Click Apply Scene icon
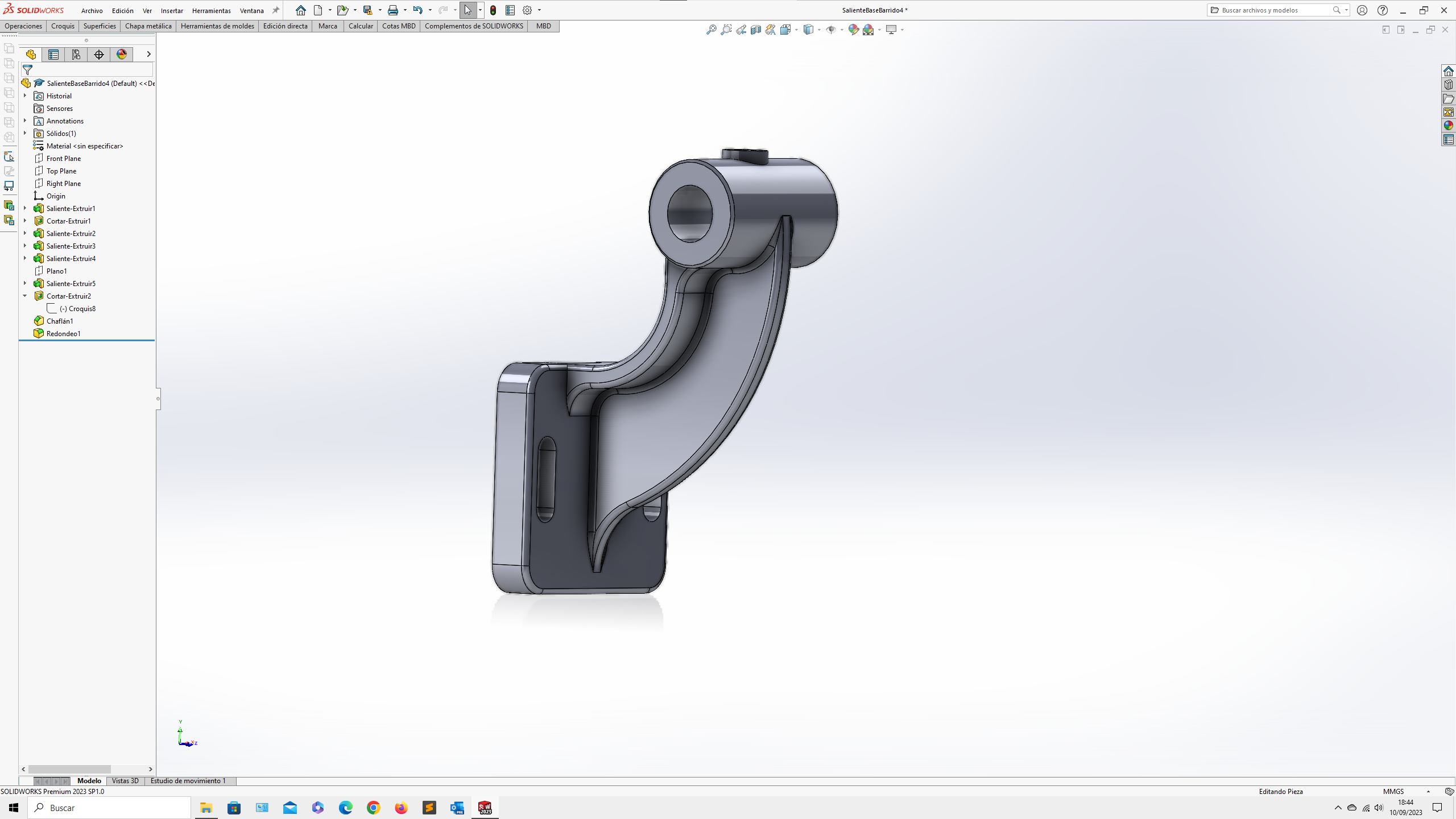 868,30
